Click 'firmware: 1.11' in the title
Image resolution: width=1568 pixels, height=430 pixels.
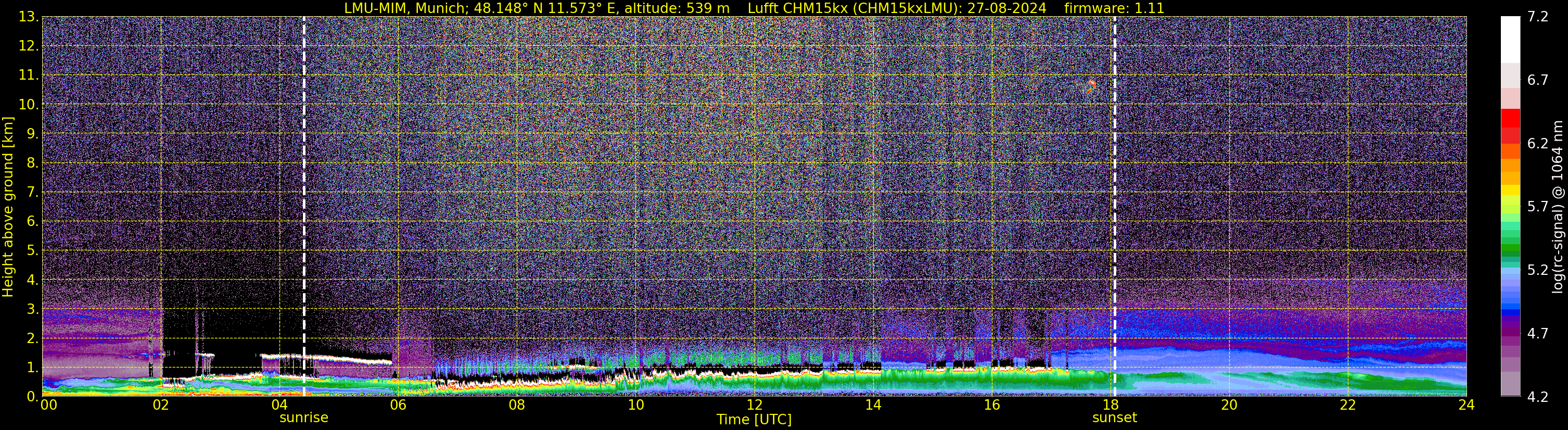[x=1114, y=8]
